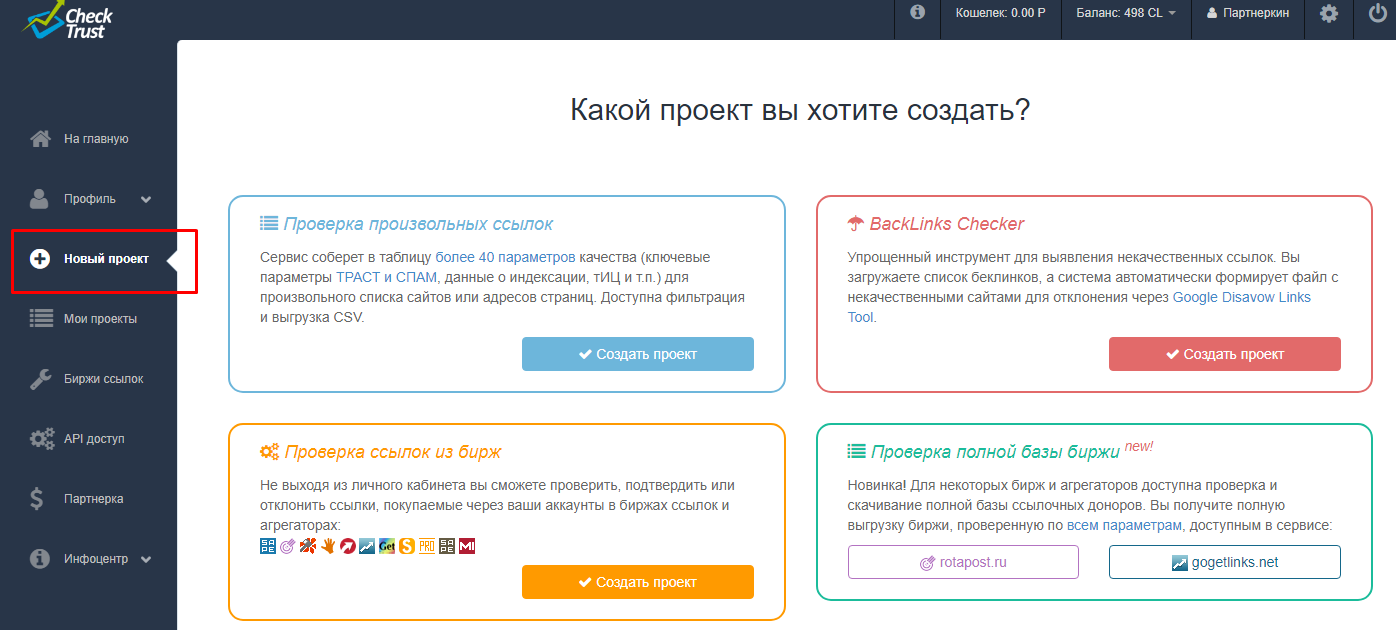Expand the Баланс: 498 CL dropdown
Image resolution: width=1396 pixels, height=630 pixels.
point(1126,13)
